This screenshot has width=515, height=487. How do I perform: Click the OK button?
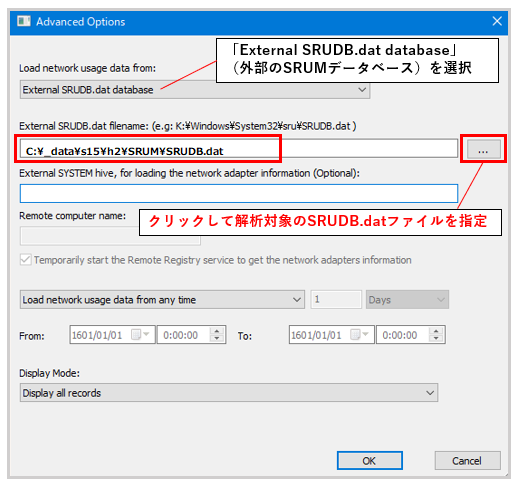pos(369,461)
